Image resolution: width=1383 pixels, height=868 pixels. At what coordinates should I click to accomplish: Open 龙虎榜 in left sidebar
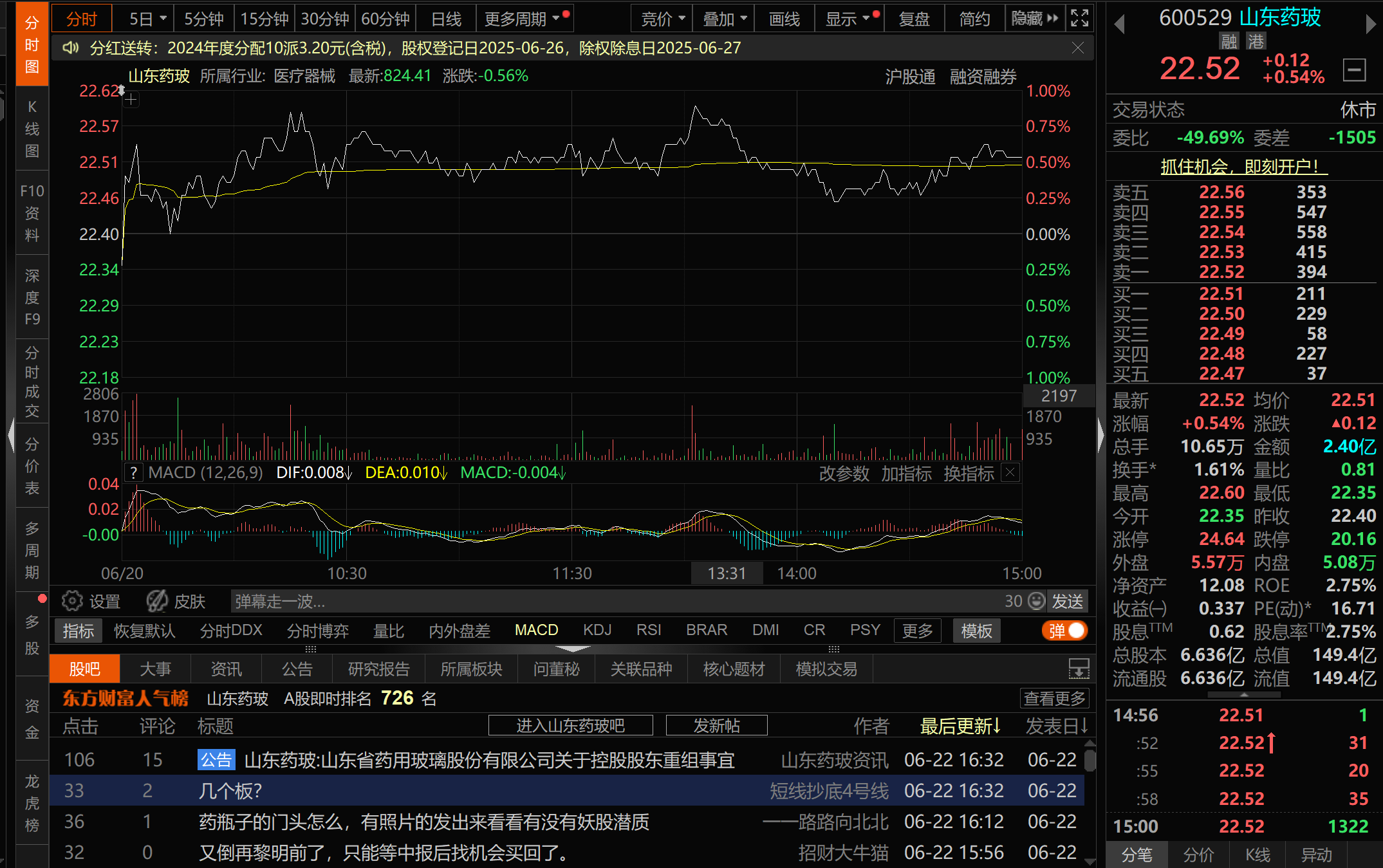tap(32, 804)
